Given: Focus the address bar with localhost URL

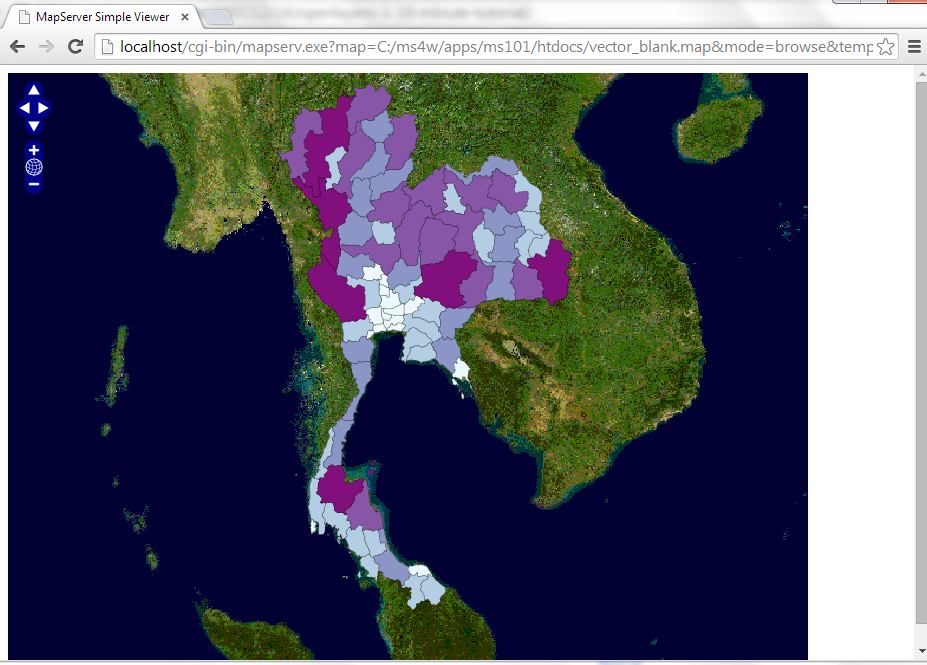Looking at the screenshot, I should (496, 47).
